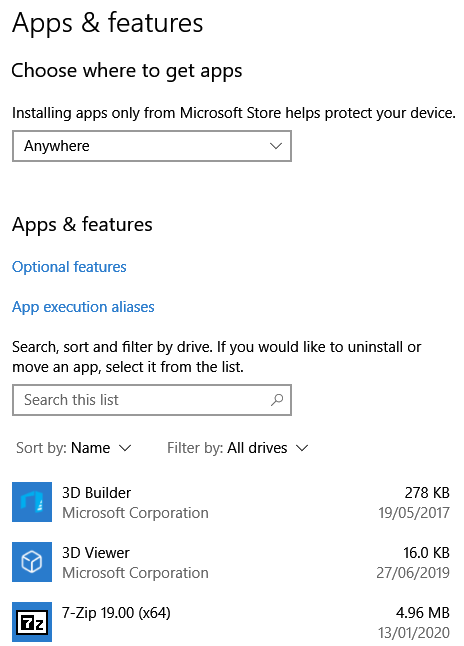
Task: Open the App execution aliases link
Action: 83,307
